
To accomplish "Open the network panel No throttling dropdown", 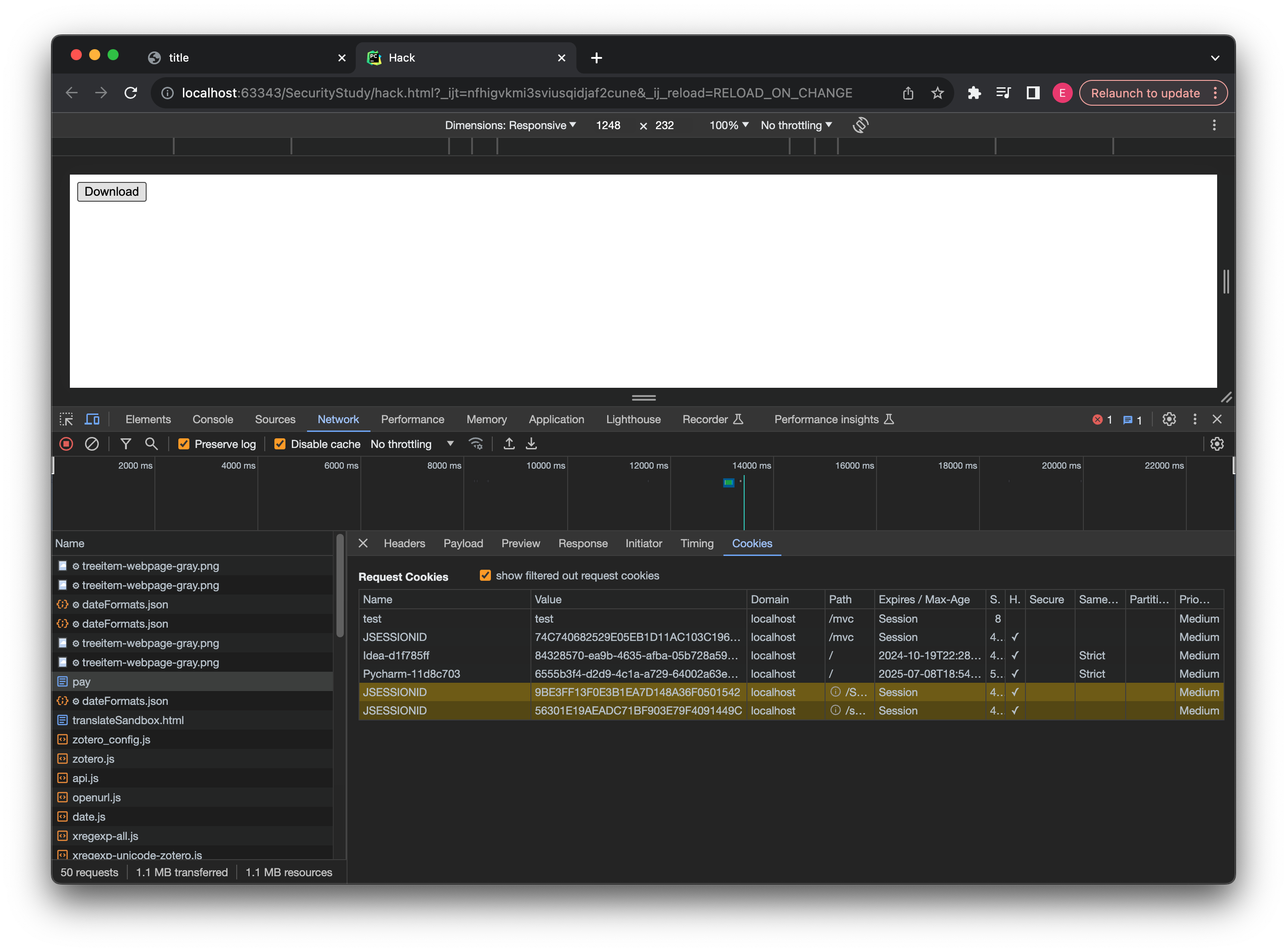I will click(x=412, y=444).
